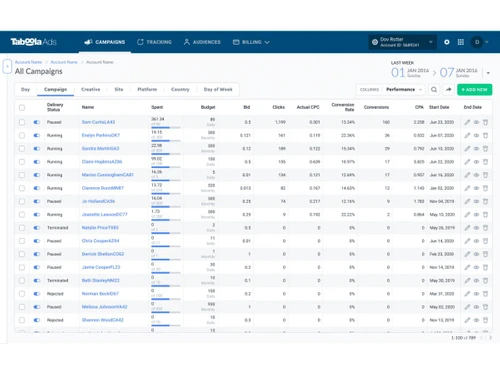
Task: Open settings gear in top bar
Action: 447,42
